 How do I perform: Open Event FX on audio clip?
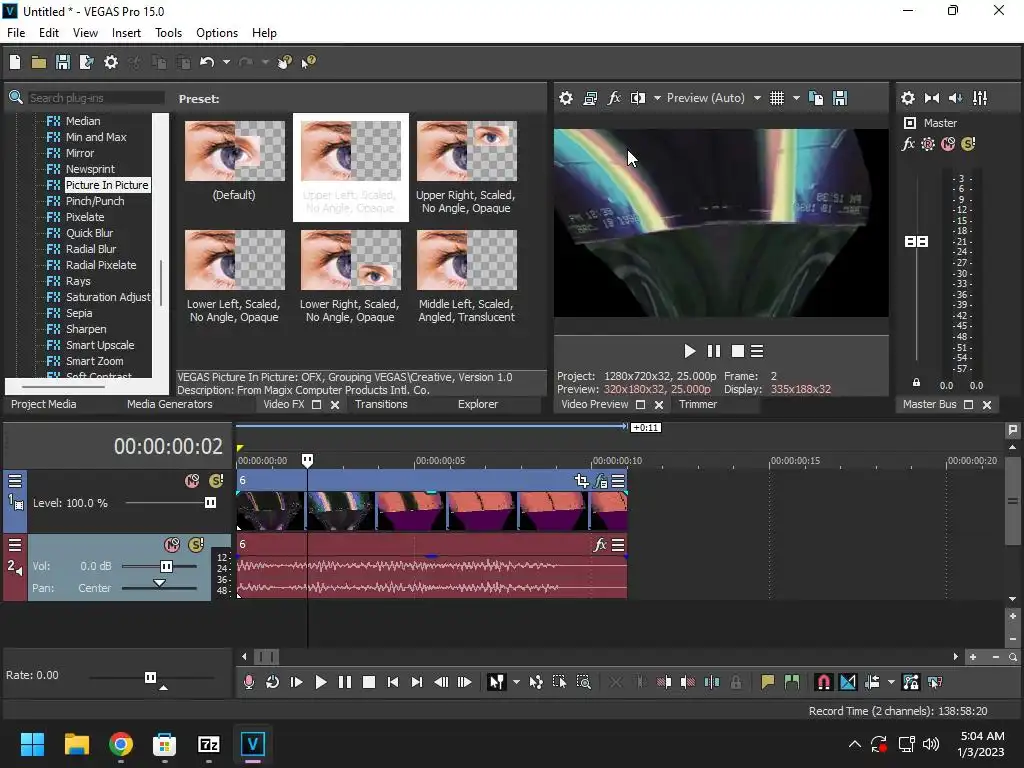pos(600,545)
